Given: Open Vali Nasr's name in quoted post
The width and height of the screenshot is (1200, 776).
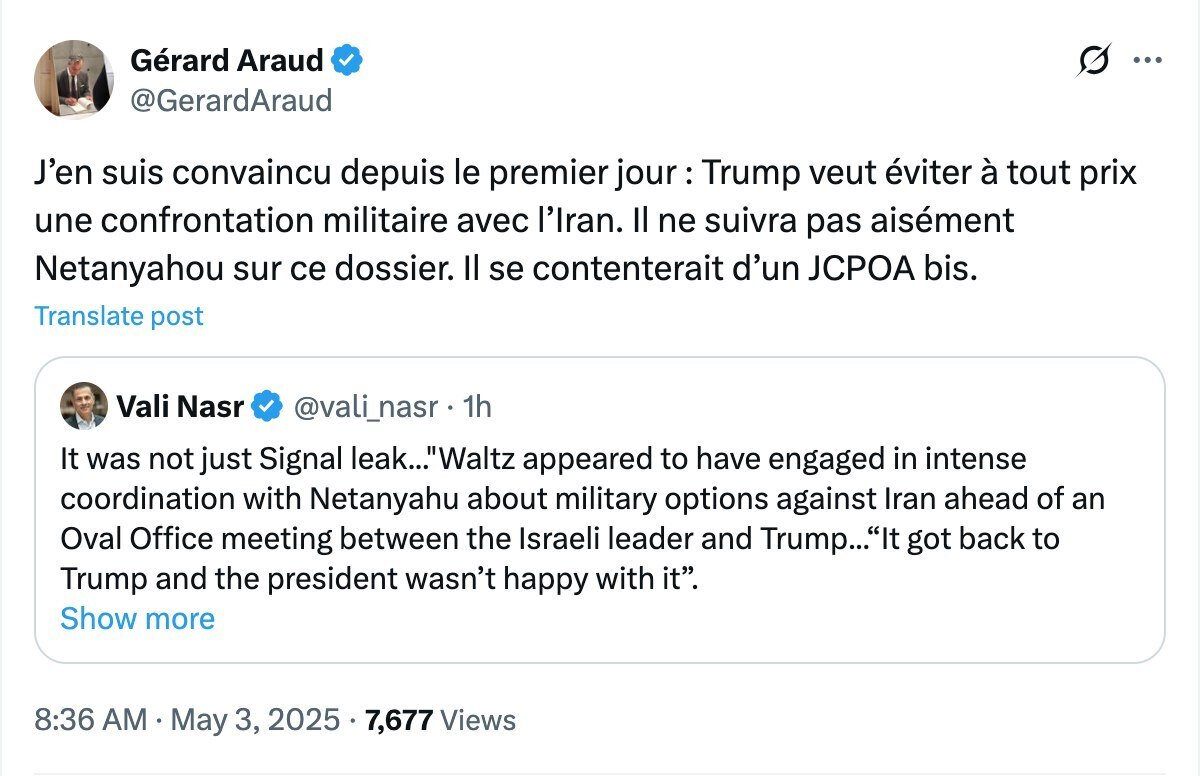Looking at the screenshot, I should pyautogui.click(x=181, y=406).
